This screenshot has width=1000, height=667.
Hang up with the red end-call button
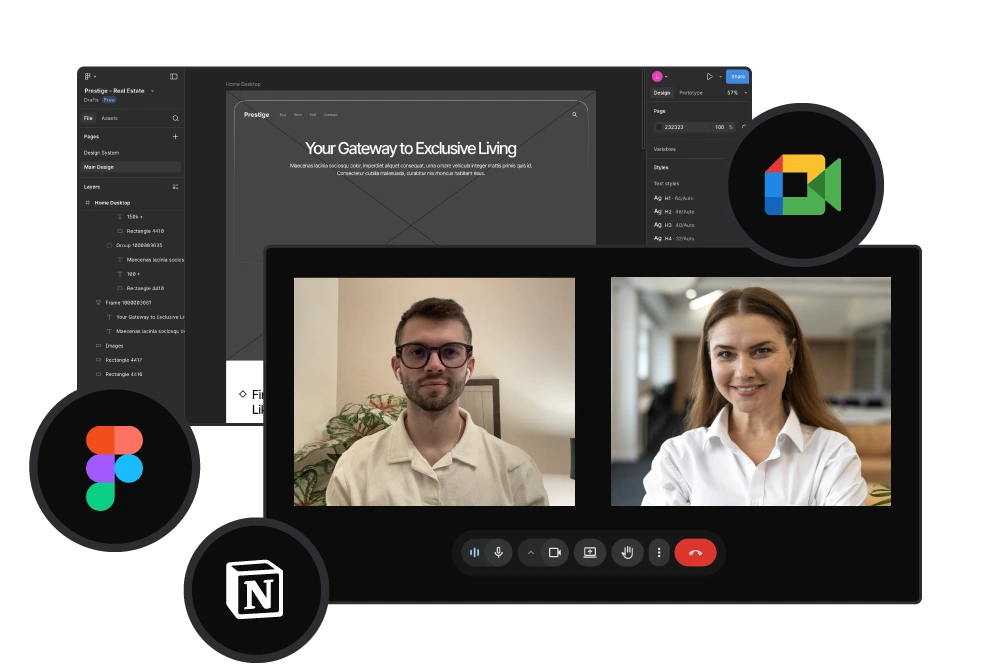tap(695, 552)
